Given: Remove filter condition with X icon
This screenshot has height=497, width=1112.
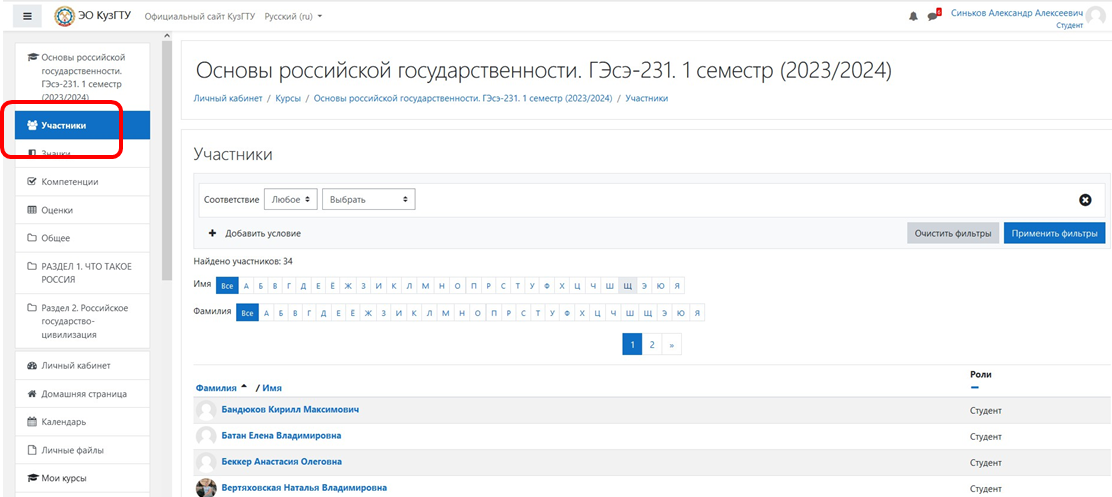Looking at the screenshot, I should [x=1084, y=200].
